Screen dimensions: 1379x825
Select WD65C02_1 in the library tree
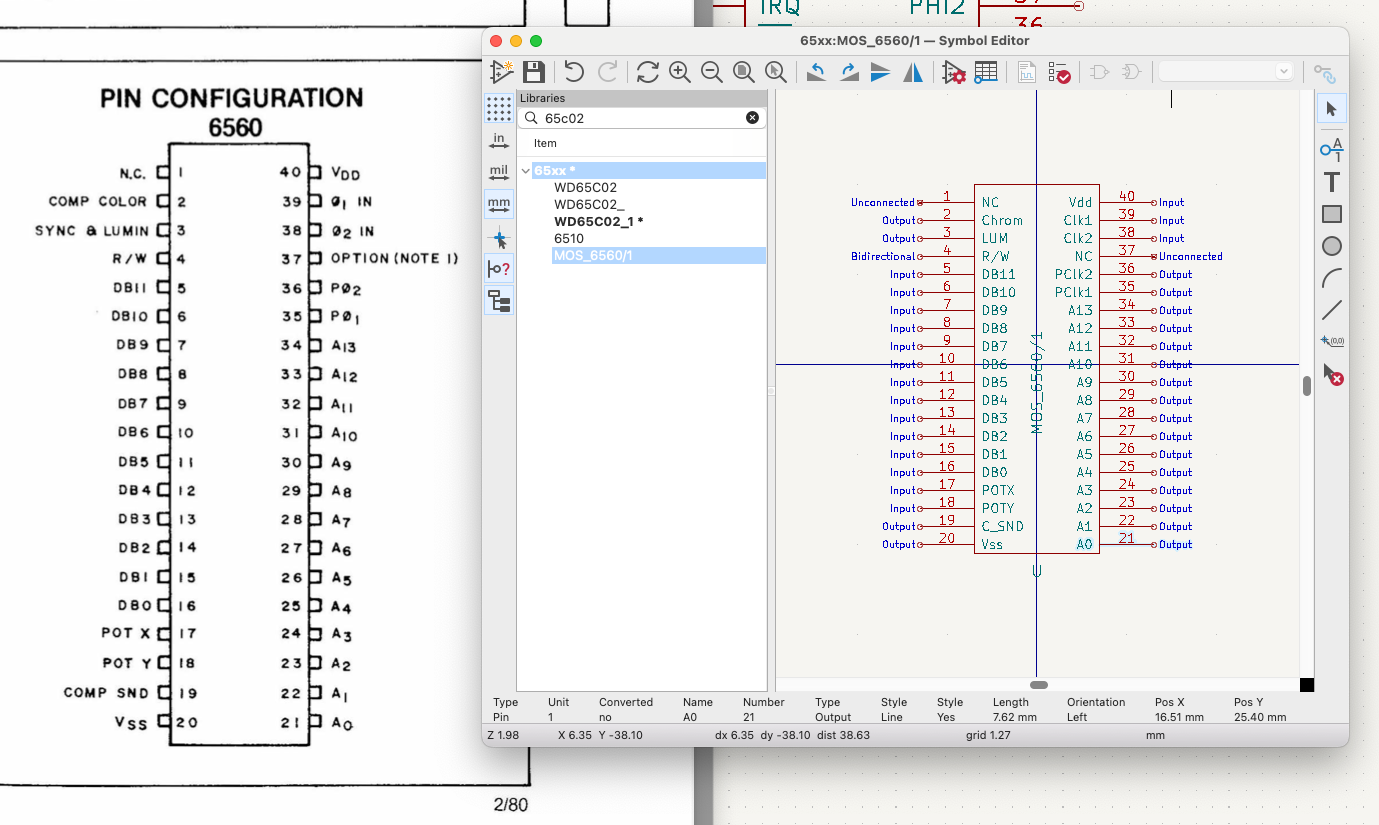(598, 221)
